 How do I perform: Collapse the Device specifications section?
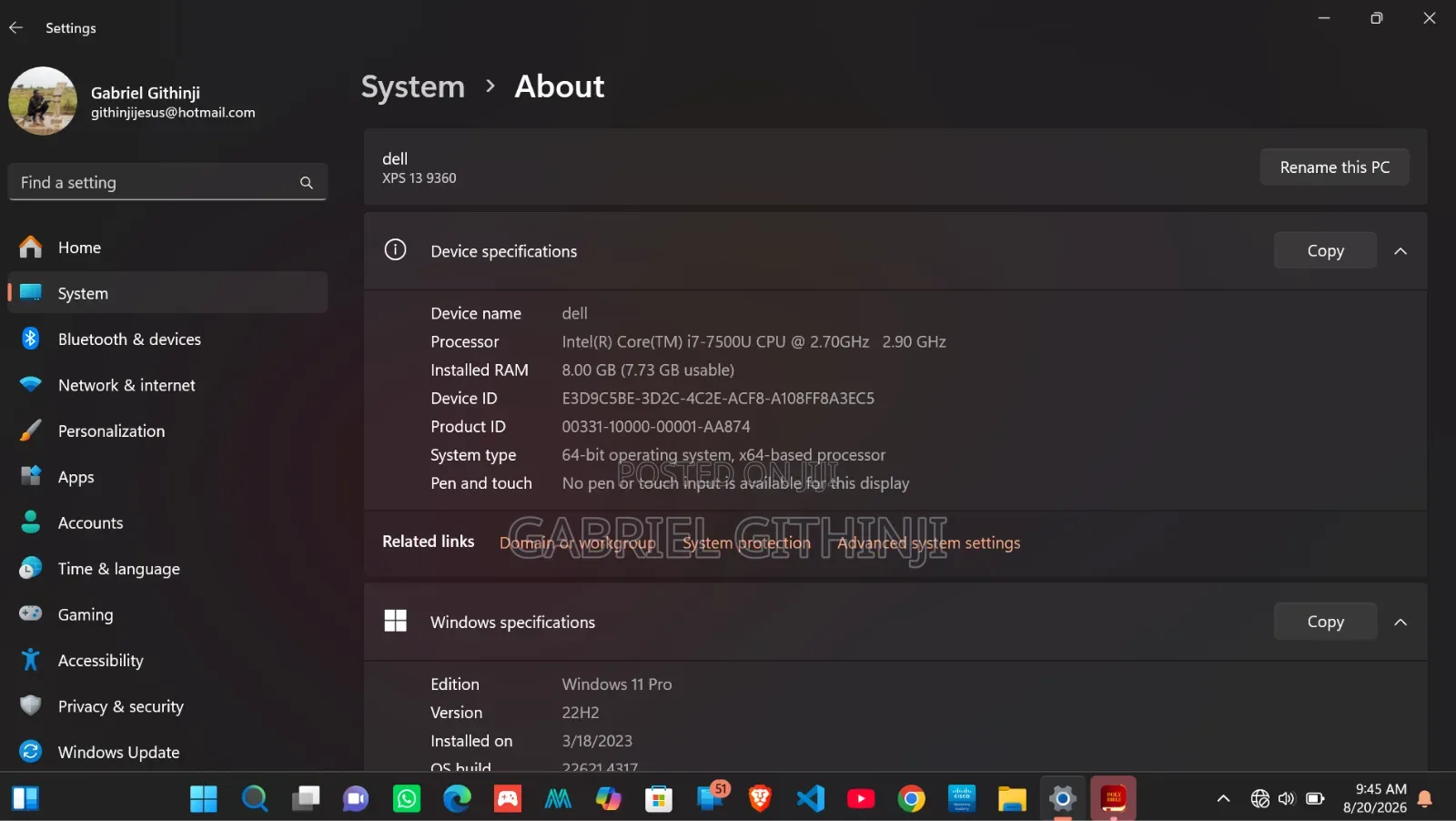pyautogui.click(x=1400, y=251)
